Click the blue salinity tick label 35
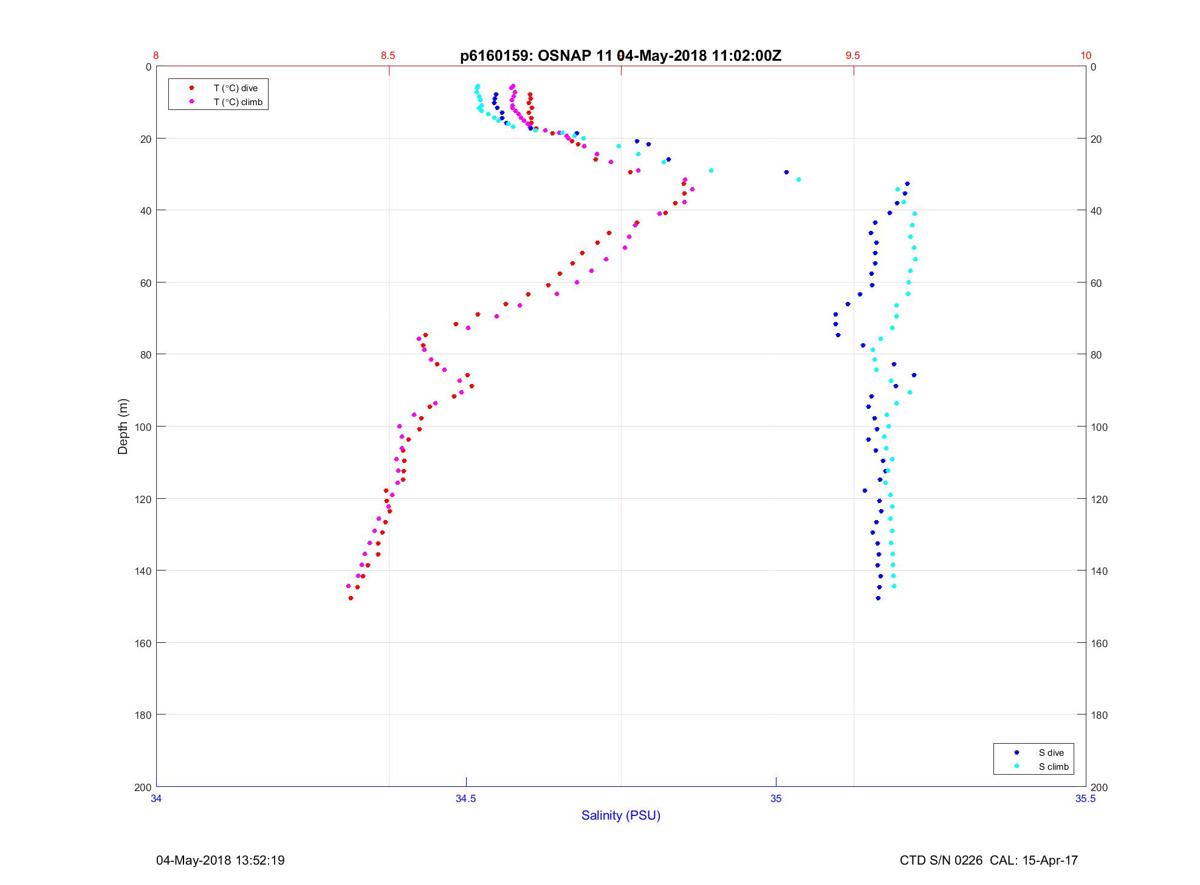The height and width of the screenshot is (885, 1200). 776,798
